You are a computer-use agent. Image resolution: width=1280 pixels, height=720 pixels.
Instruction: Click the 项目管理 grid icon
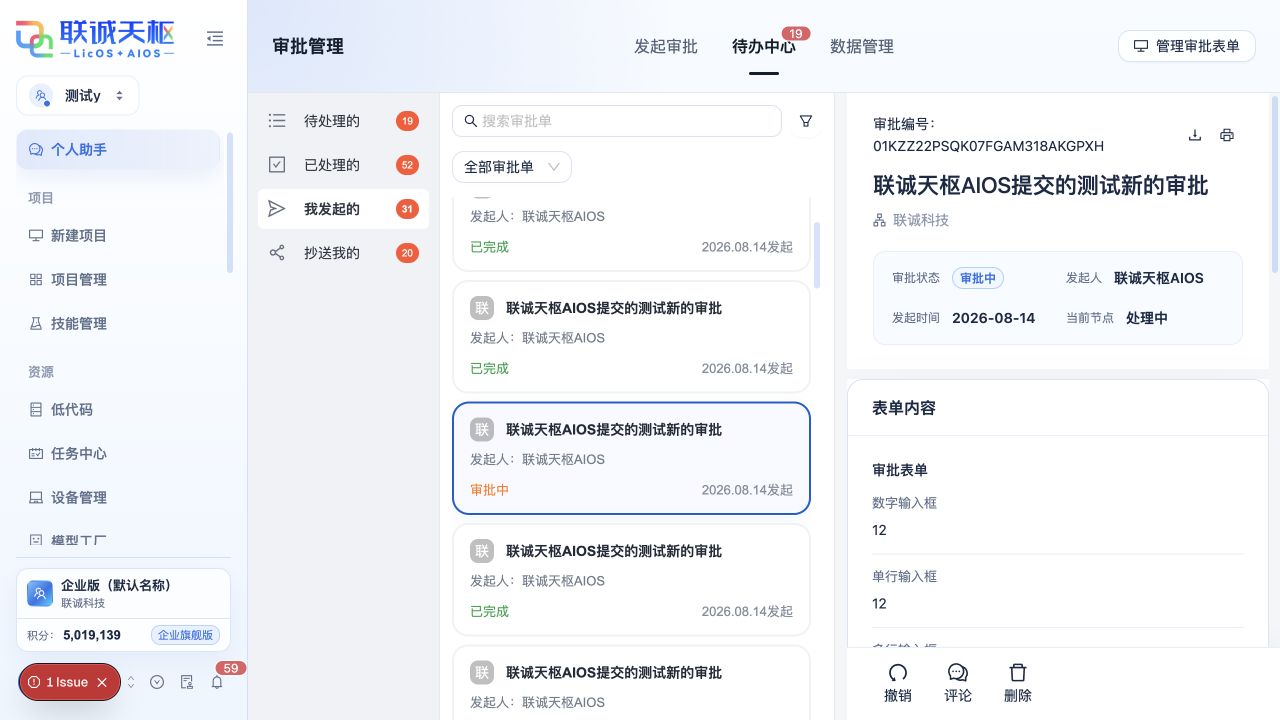36,280
